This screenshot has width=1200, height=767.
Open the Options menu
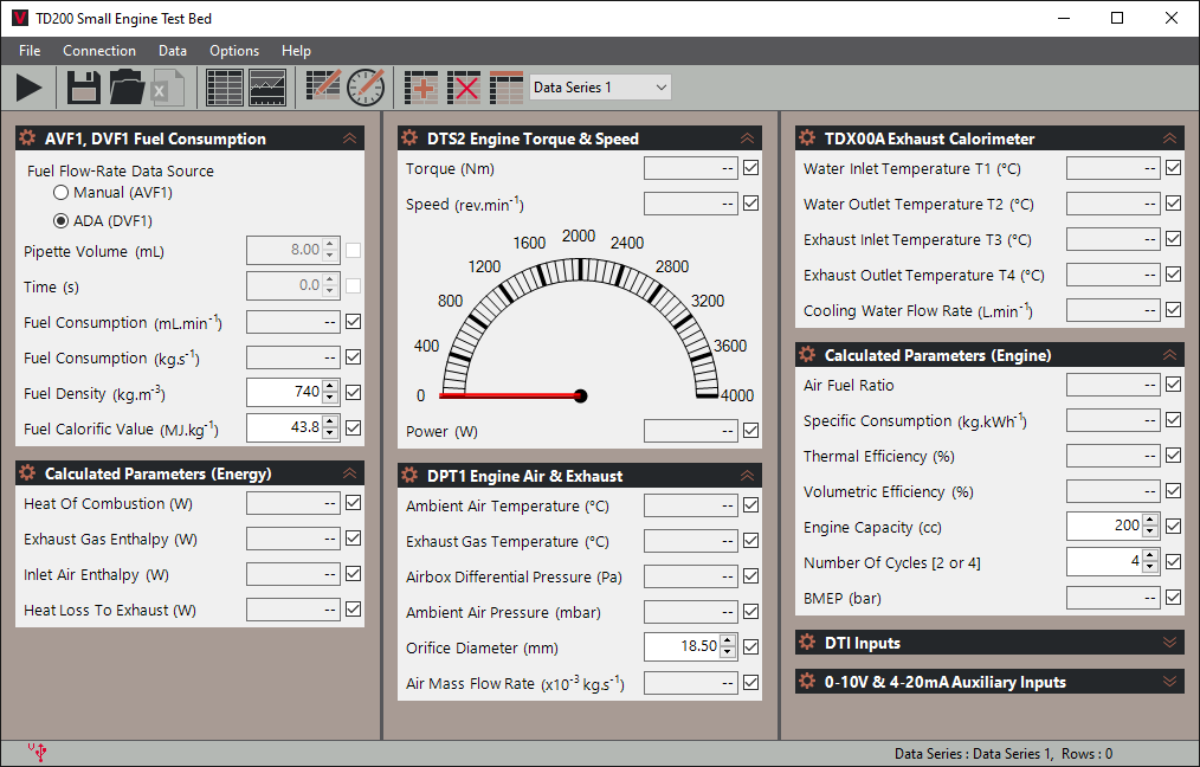234,51
